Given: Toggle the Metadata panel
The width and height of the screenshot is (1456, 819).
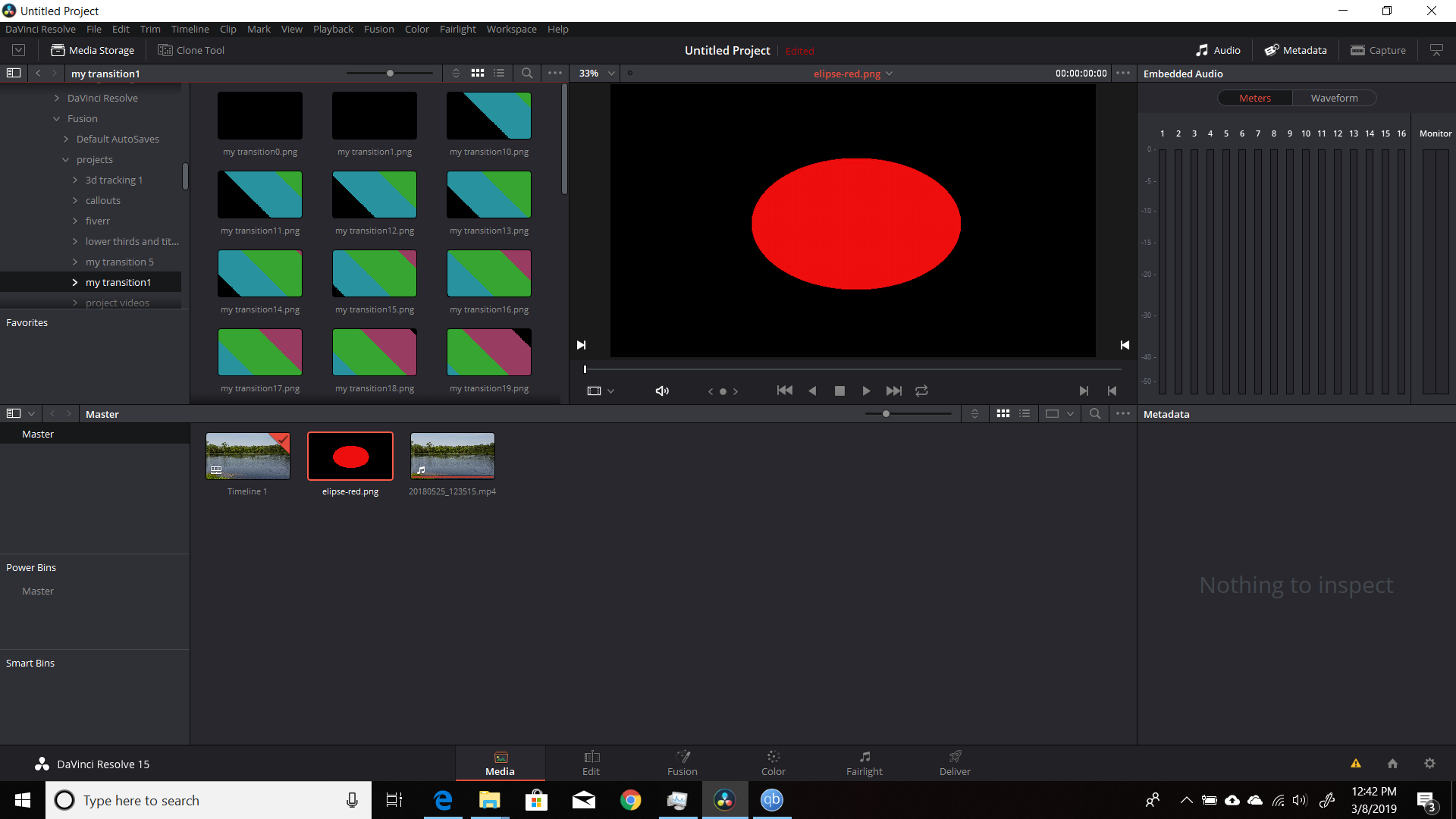Looking at the screenshot, I should coord(1295,50).
